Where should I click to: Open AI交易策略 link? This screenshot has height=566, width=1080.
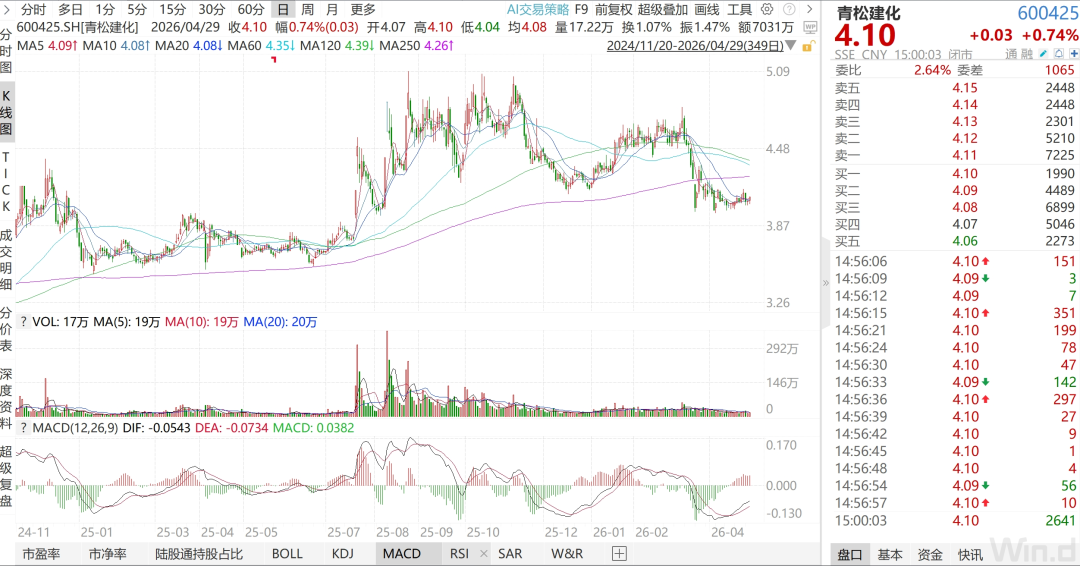click(x=538, y=9)
